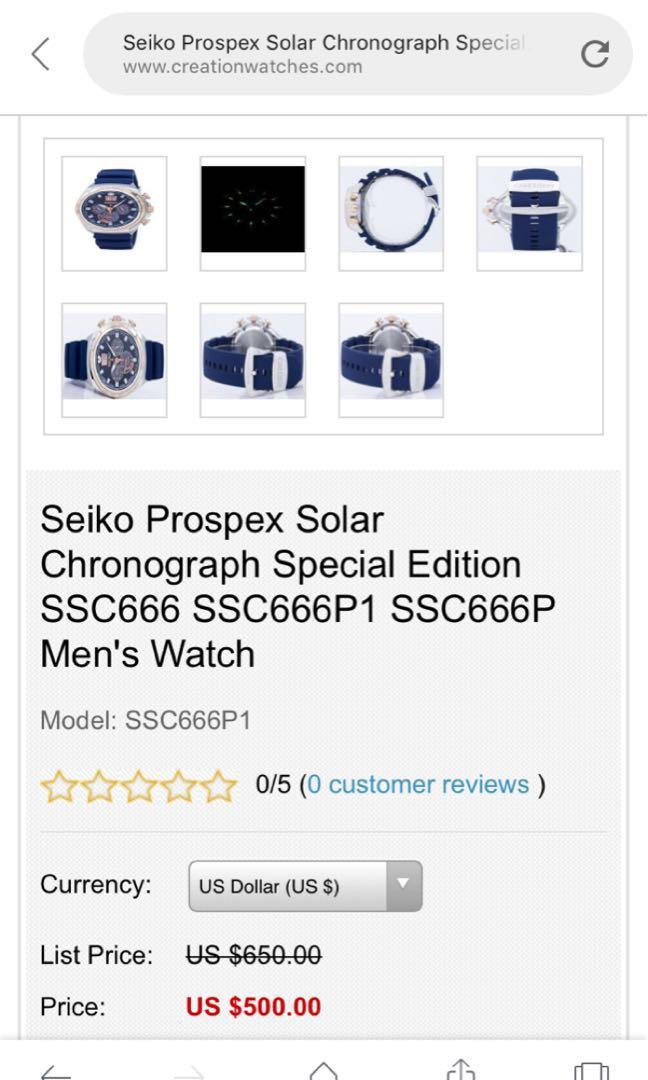The width and height of the screenshot is (648, 1080).
Task: Open the share sheet icon
Action: click(460, 1070)
